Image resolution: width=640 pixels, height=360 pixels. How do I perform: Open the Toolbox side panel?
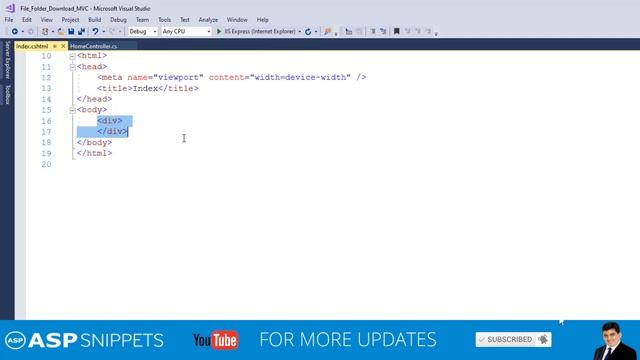pyautogui.click(x=7, y=95)
